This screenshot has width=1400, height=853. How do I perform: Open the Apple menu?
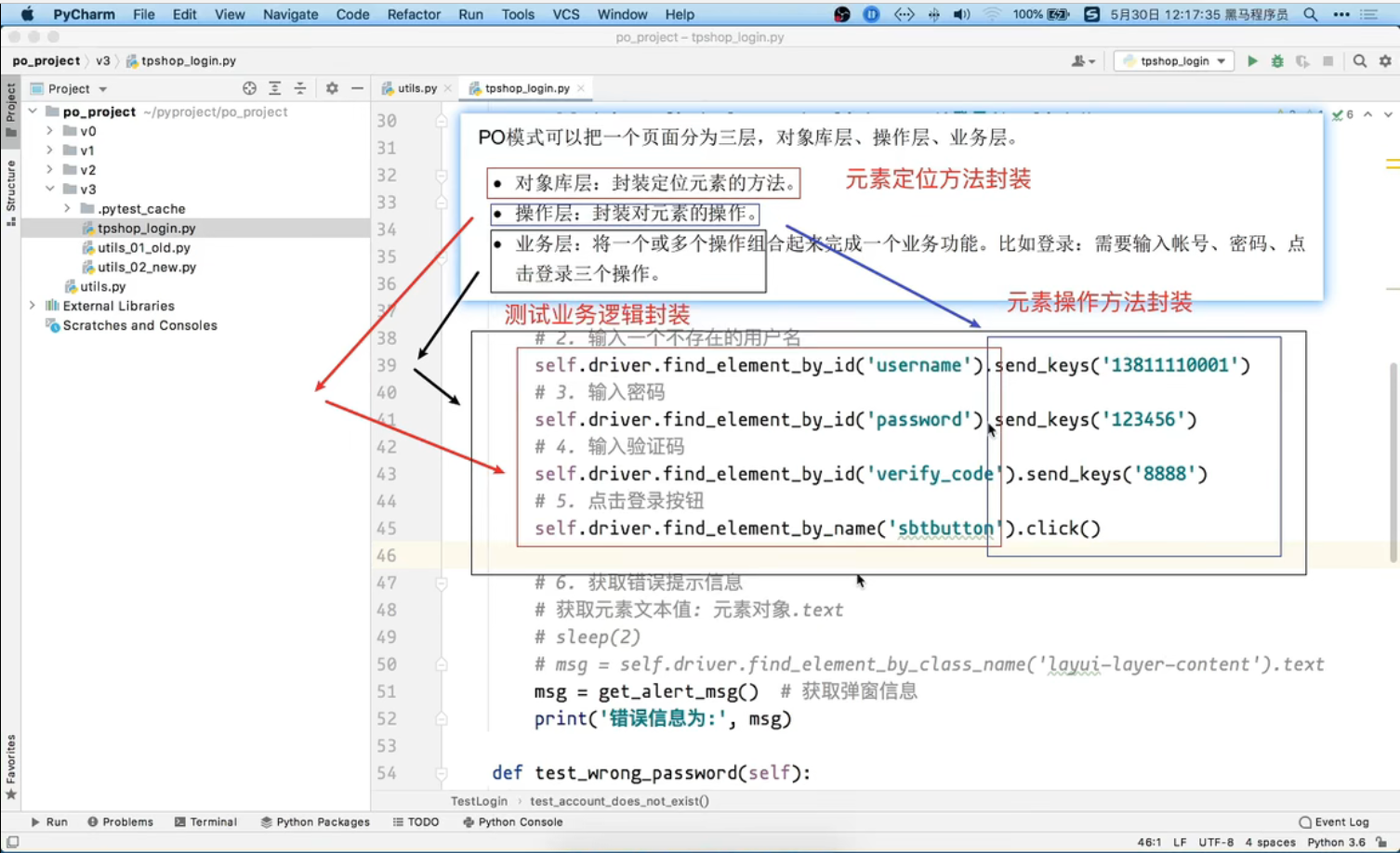[27, 14]
